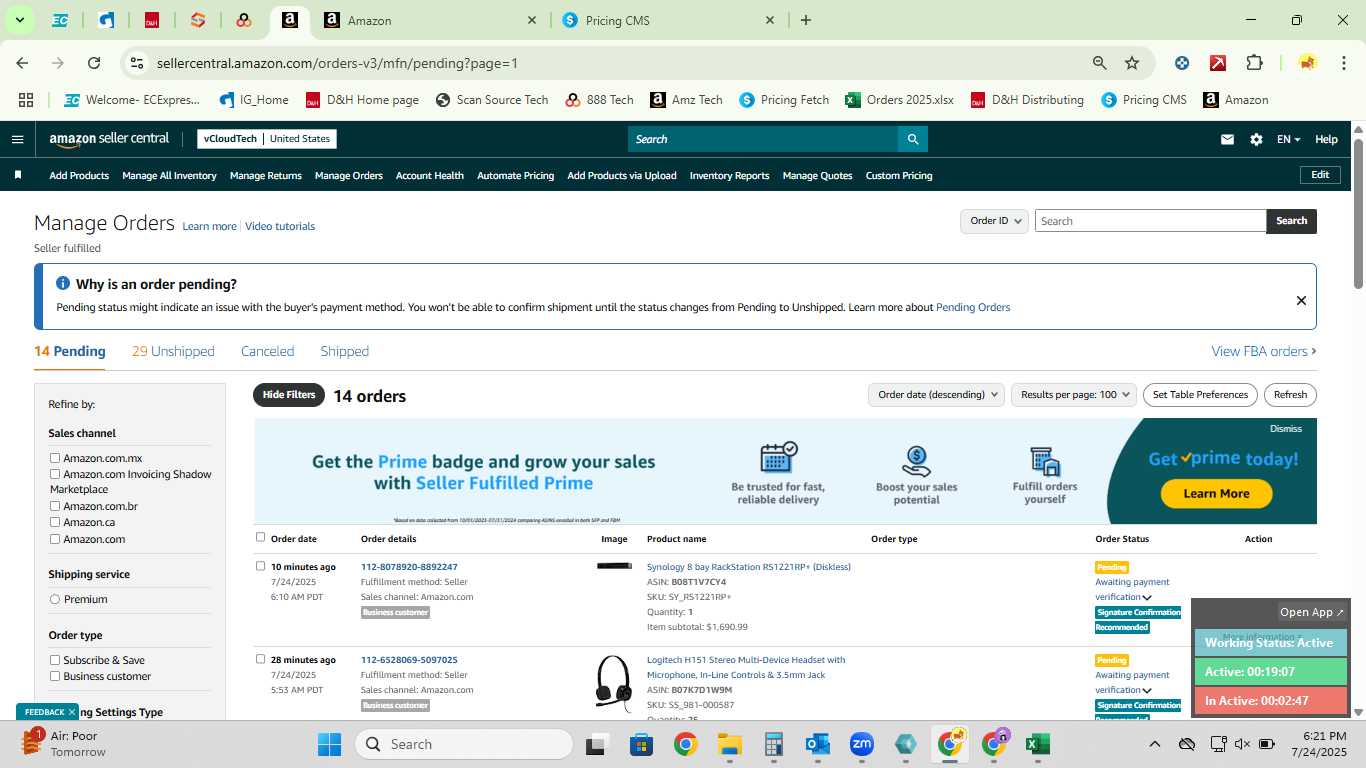Open the Calculator taskbar icon
The width and height of the screenshot is (1366, 768).
[773, 744]
